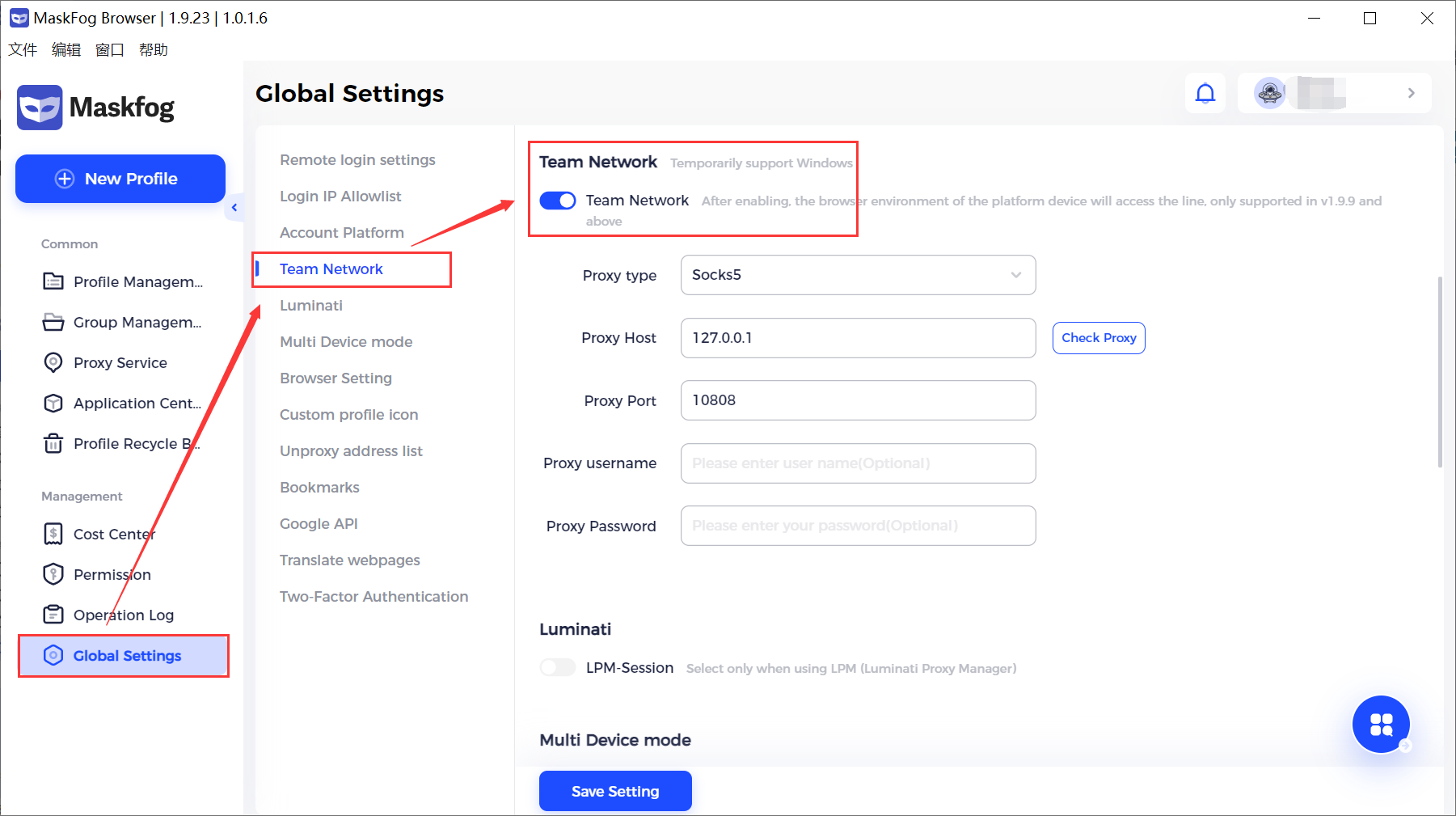Viewport: 1456px width, 816px height.
Task: Click the Global Settings hexagon icon
Action: [53, 655]
